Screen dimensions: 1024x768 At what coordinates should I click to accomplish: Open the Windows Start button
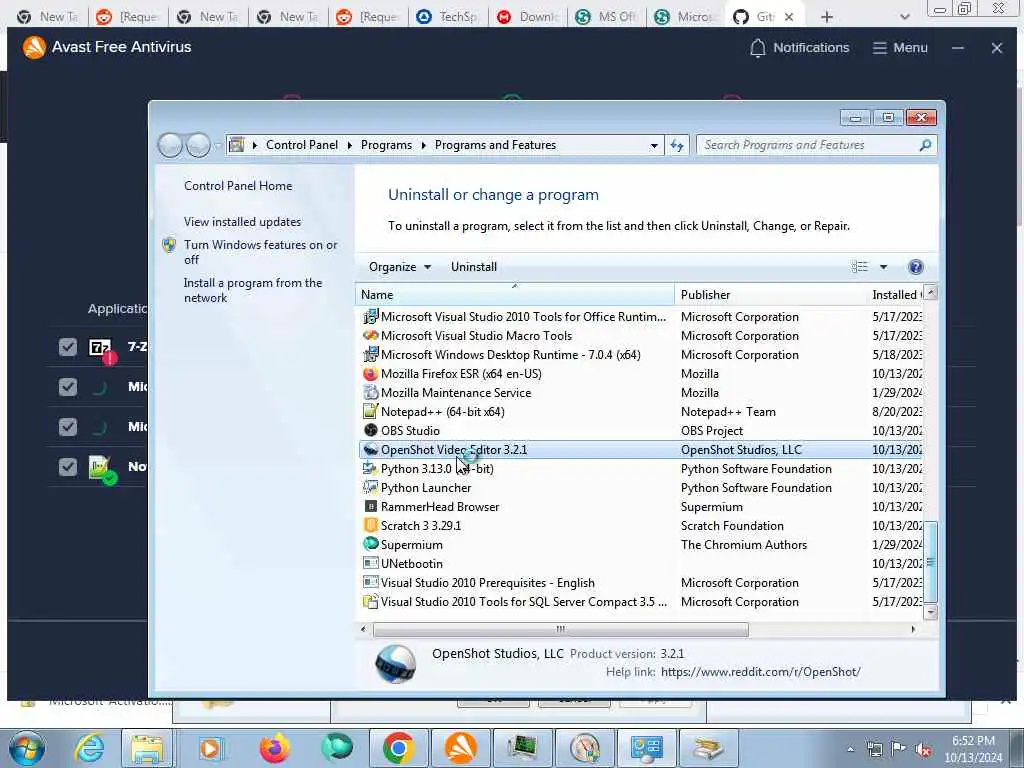(27, 748)
